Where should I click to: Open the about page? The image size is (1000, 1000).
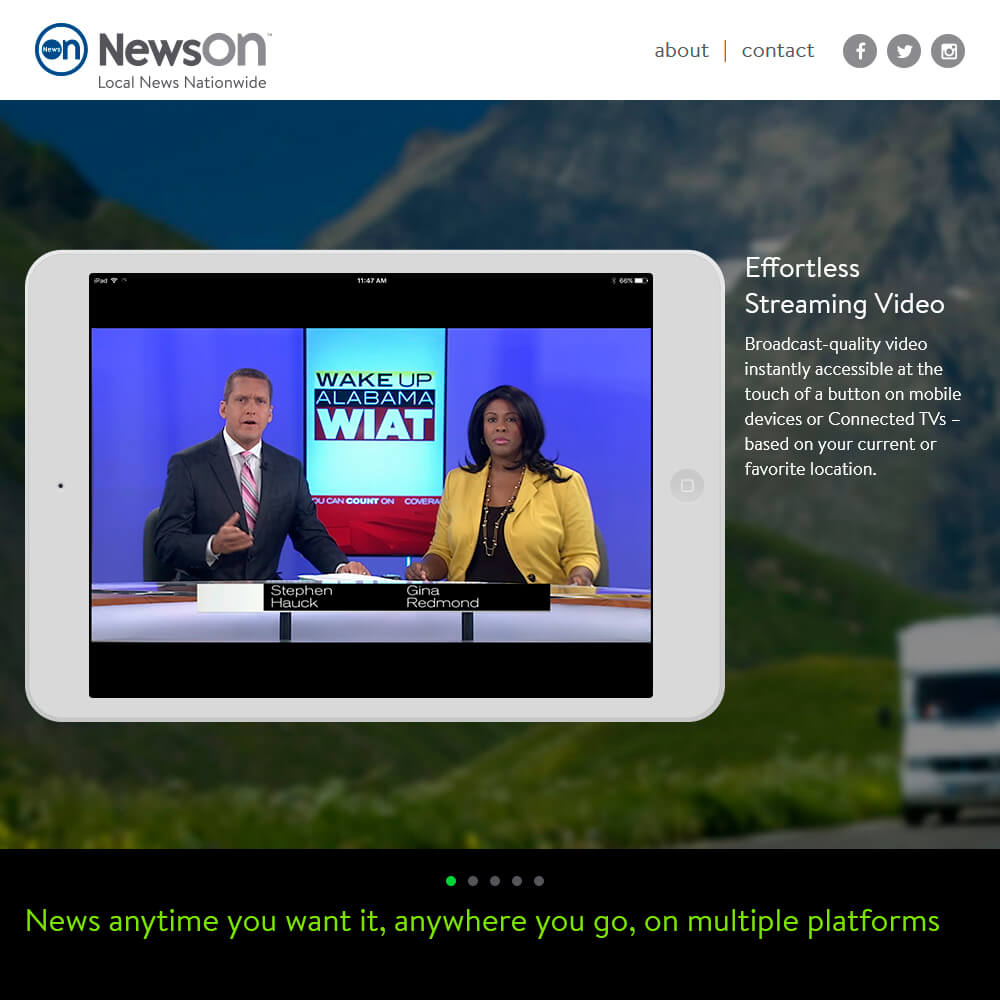[681, 50]
